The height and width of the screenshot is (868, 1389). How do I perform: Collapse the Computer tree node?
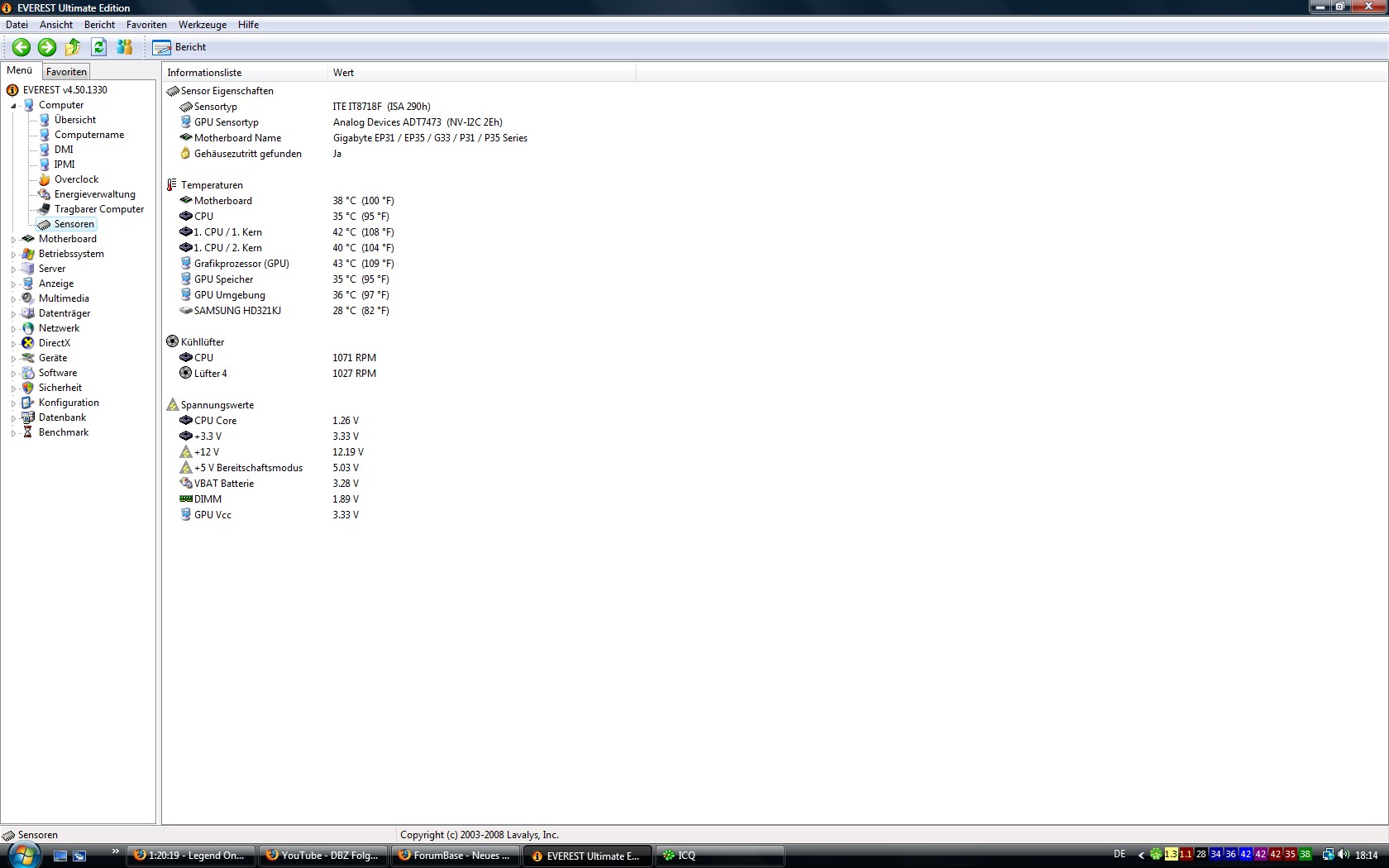click(13, 106)
